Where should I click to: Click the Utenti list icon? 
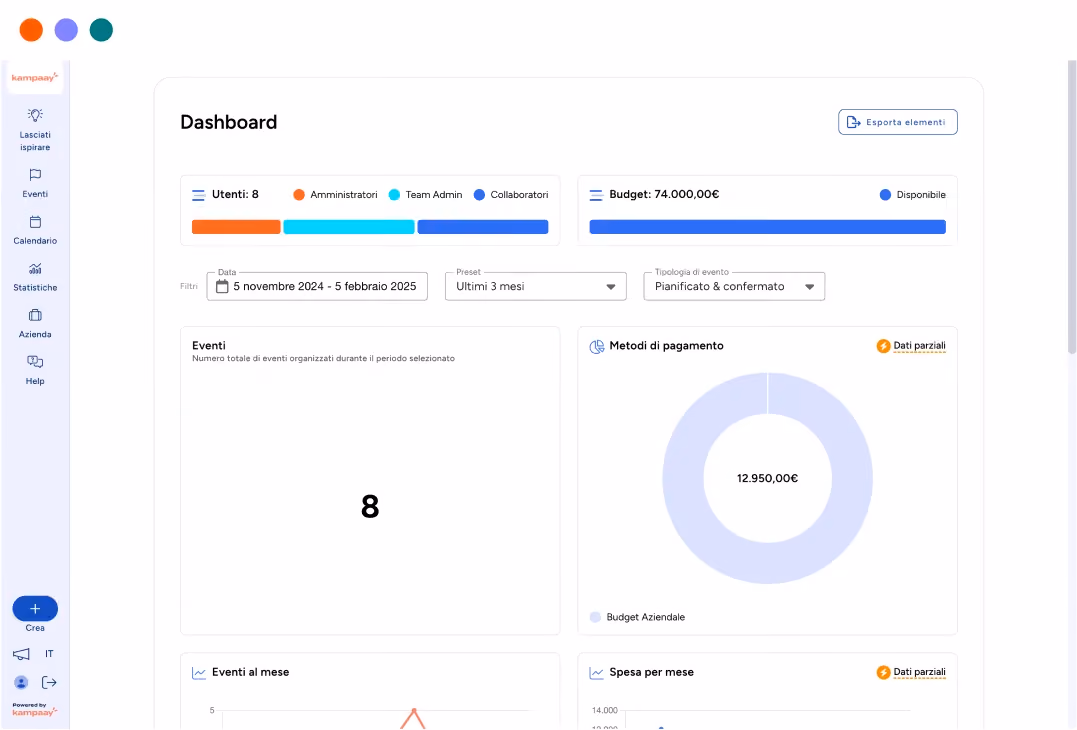click(x=199, y=195)
